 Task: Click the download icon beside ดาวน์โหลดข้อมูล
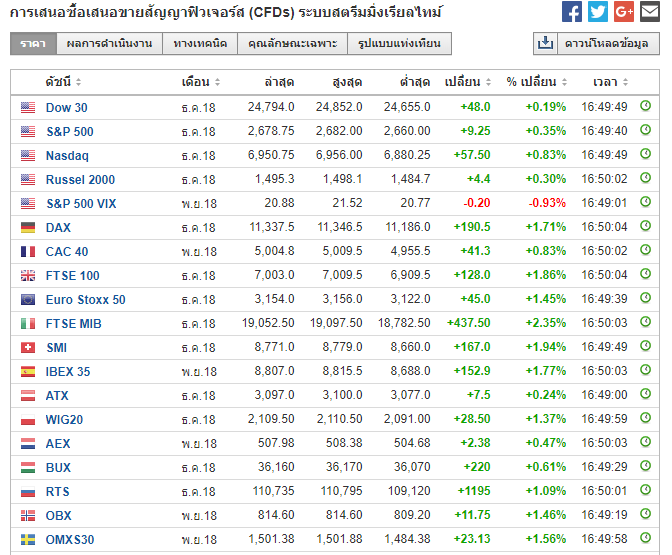(545, 43)
